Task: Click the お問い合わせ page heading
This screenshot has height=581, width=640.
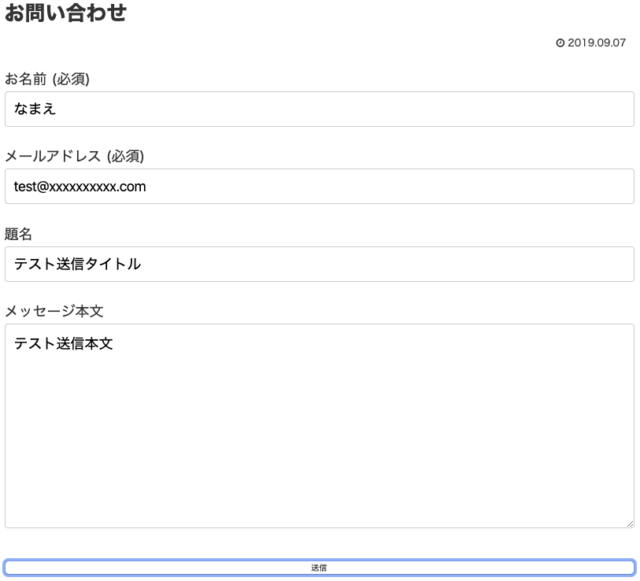Action: pyautogui.click(x=66, y=12)
